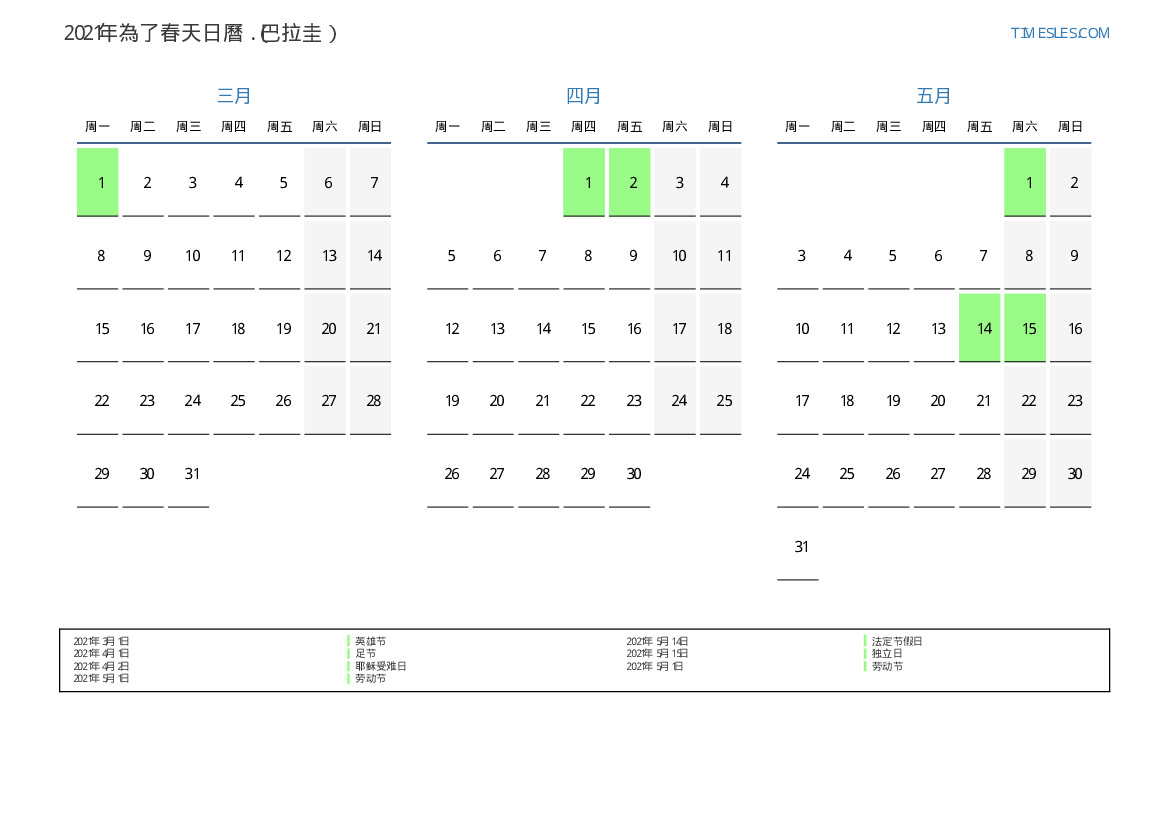The width and height of the screenshot is (1169, 827).
Task: Click the 三月 month heading
Action: point(234,96)
